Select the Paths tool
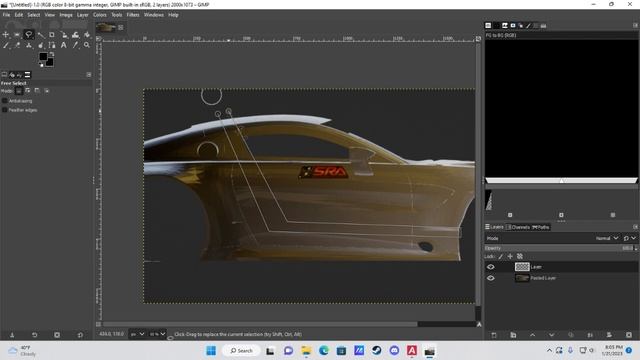 pos(52,45)
